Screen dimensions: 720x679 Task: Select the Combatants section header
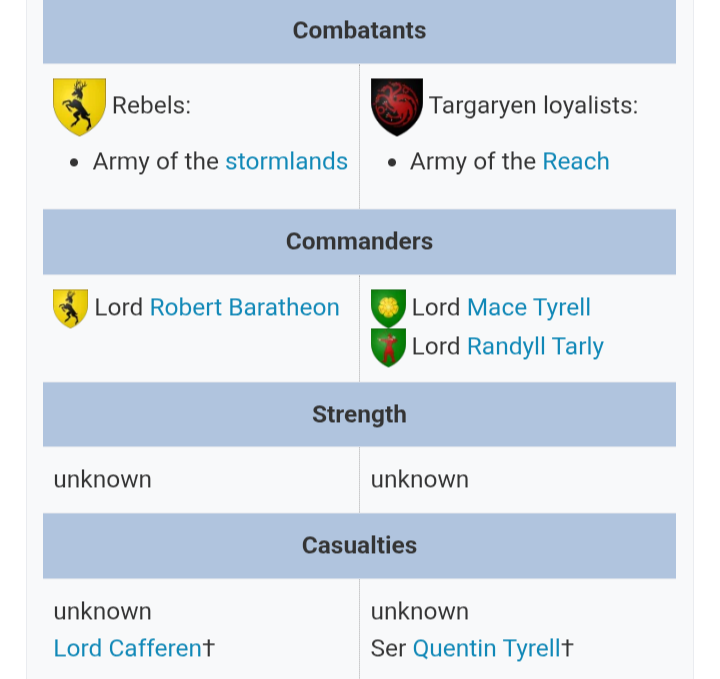point(360,31)
